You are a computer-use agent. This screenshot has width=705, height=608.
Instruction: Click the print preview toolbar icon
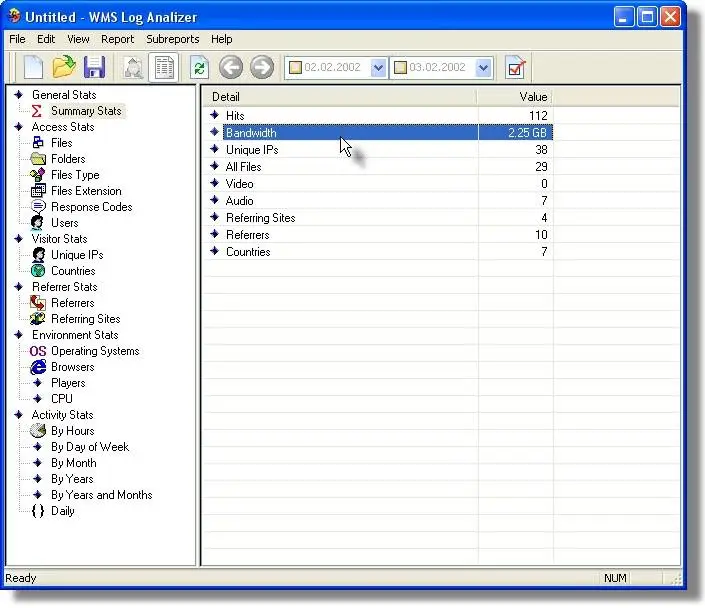[134, 67]
